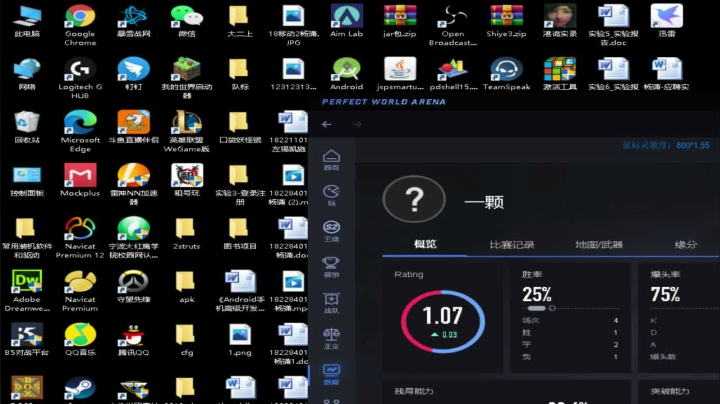Launch 迅雷 Xunlei from the desktop
The width and height of the screenshot is (720, 404).
pyautogui.click(x=666, y=21)
